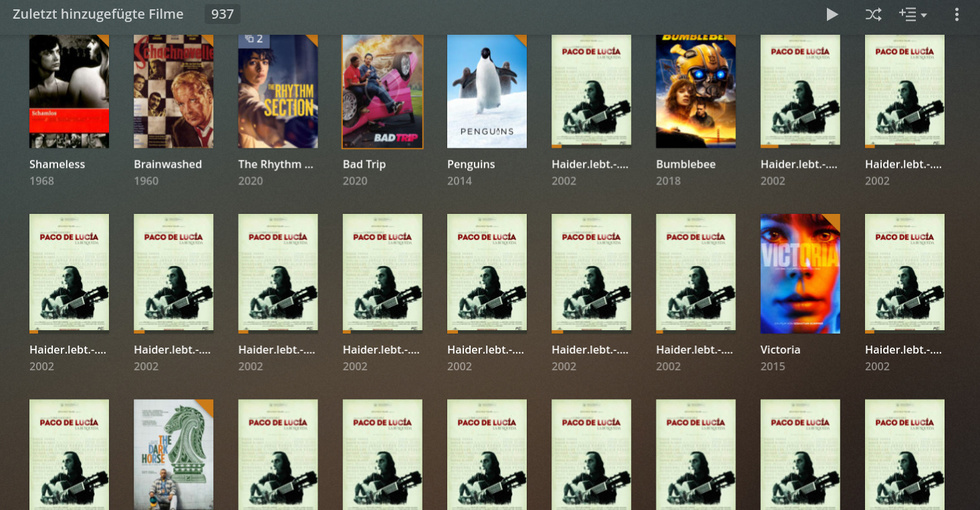
Task: Click the Shameless title link
Action: (x=57, y=164)
